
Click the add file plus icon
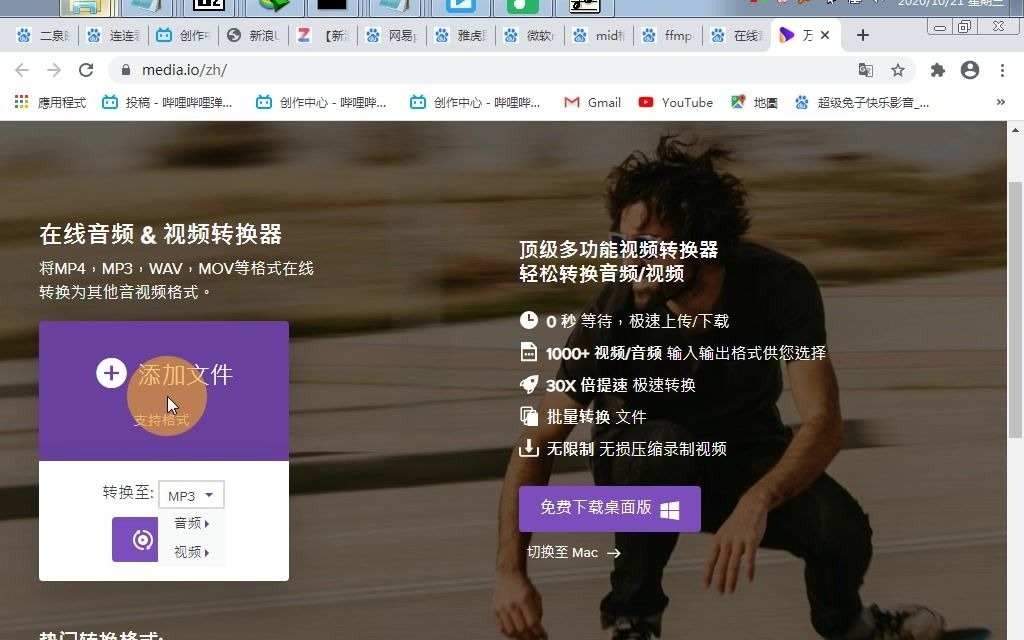click(x=111, y=372)
